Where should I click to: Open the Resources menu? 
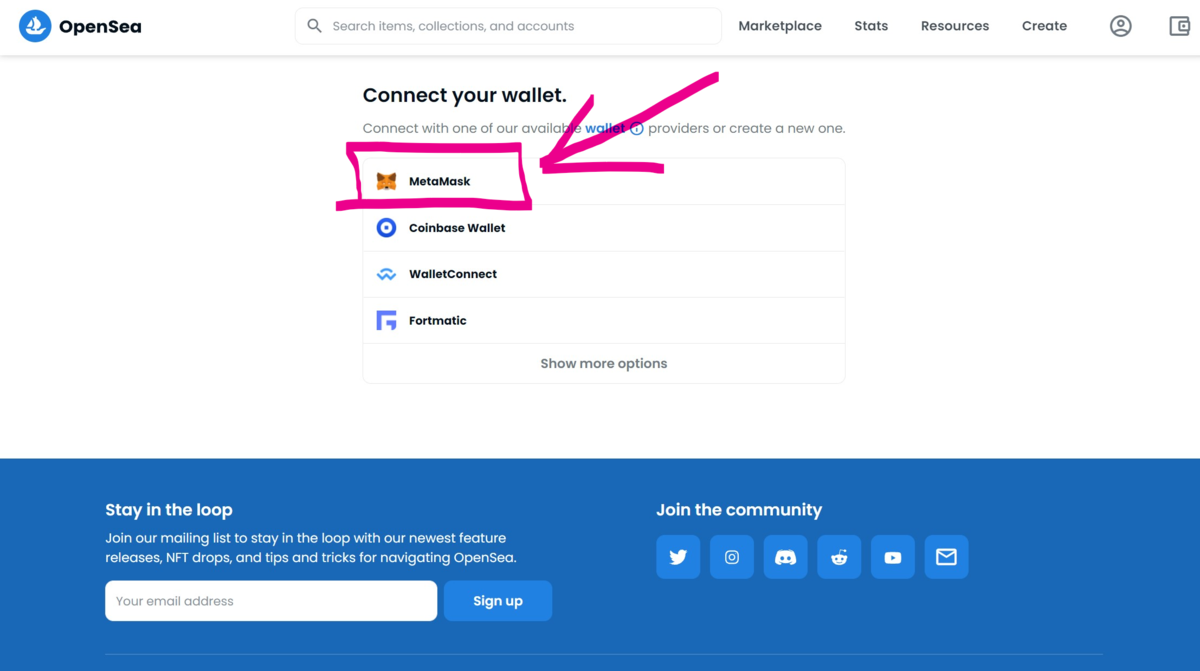[955, 26]
